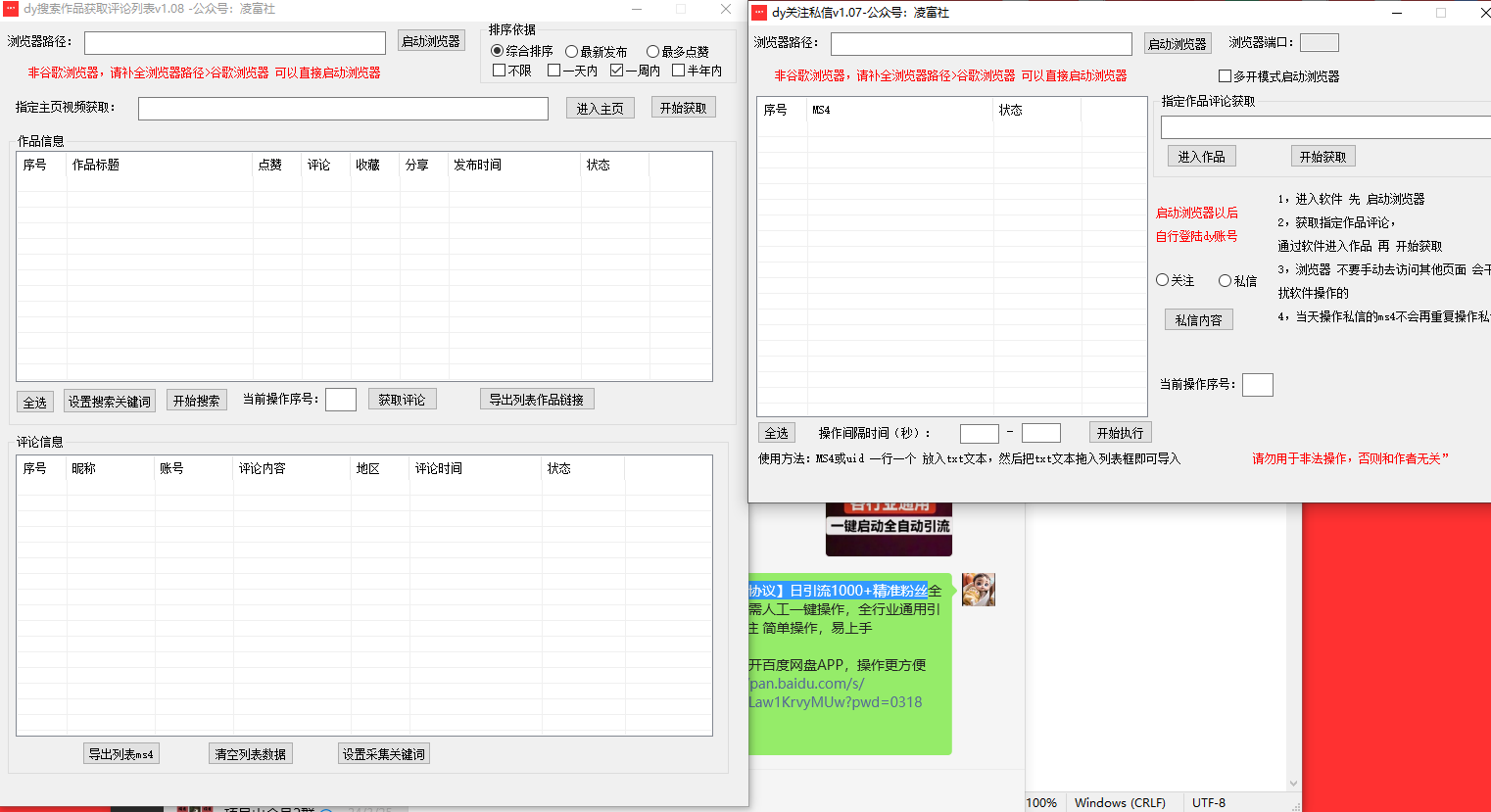Click 开始获取 next to 进入主页
The width and height of the screenshot is (1491, 812).
(x=683, y=109)
